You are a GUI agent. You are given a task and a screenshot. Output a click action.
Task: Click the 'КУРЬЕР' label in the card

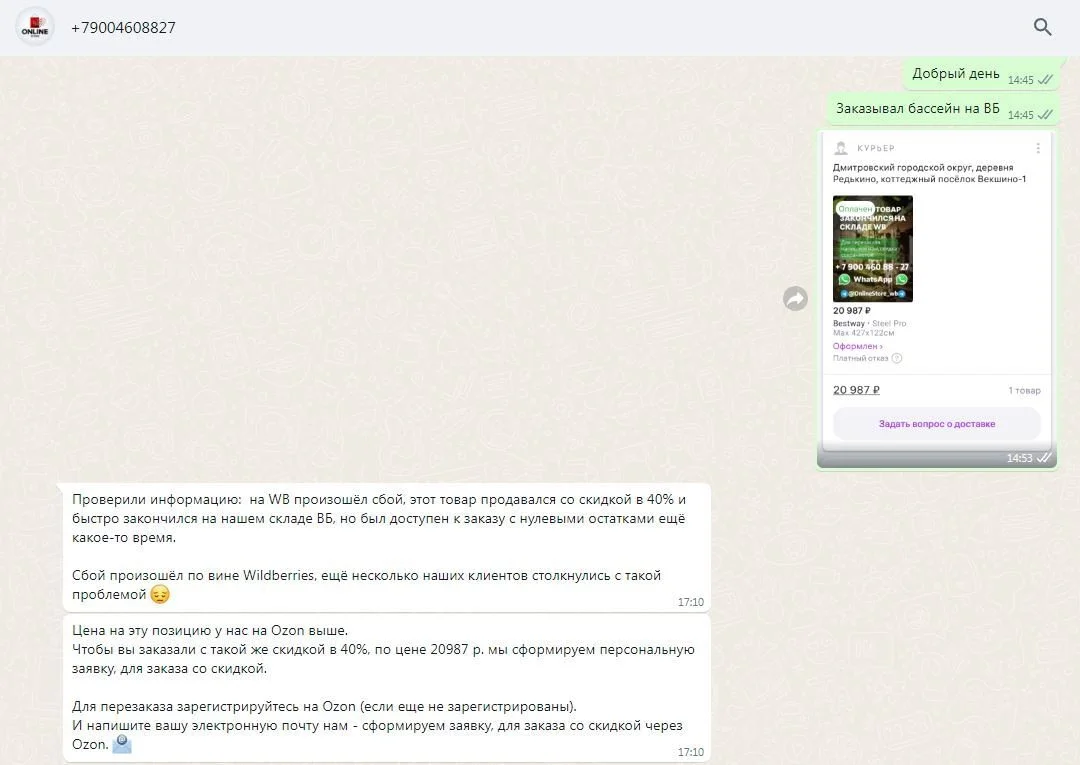pos(875,148)
